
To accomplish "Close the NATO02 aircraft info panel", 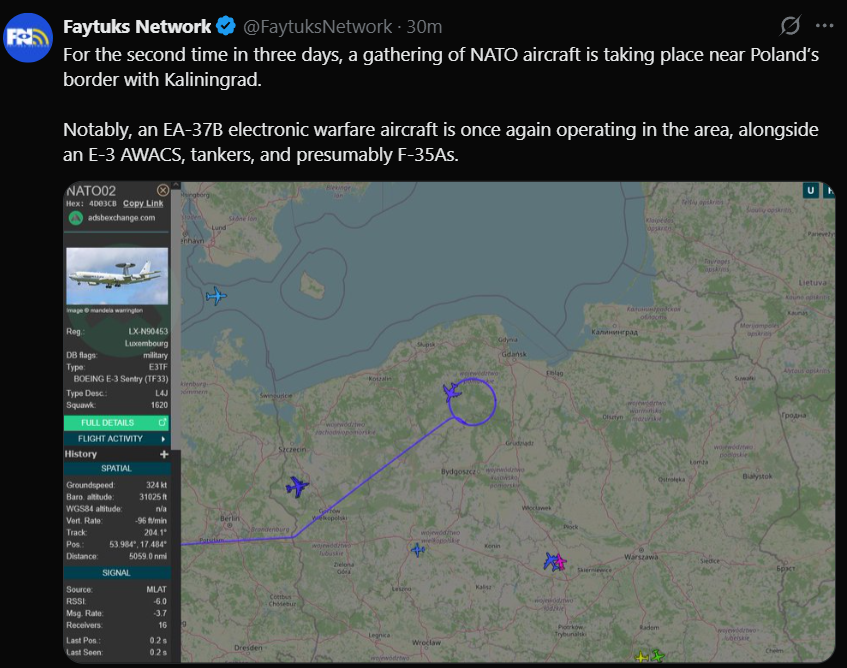I will tap(163, 190).
